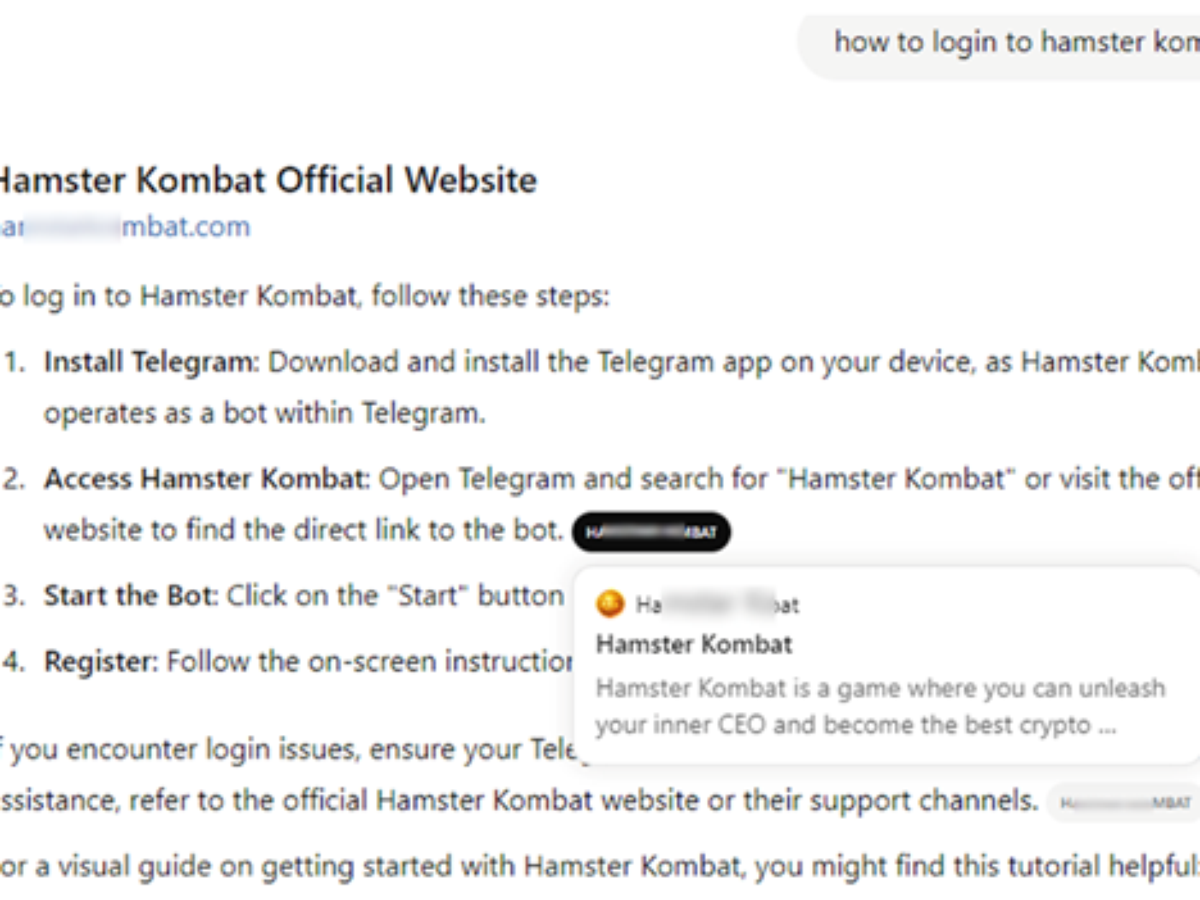Click the bold "Install Telegram:" step label
This screenshot has height=900, width=1200.
(151, 362)
